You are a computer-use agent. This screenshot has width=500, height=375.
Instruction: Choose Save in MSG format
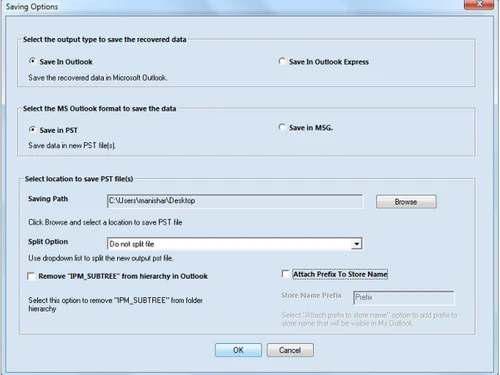[282, 127]
